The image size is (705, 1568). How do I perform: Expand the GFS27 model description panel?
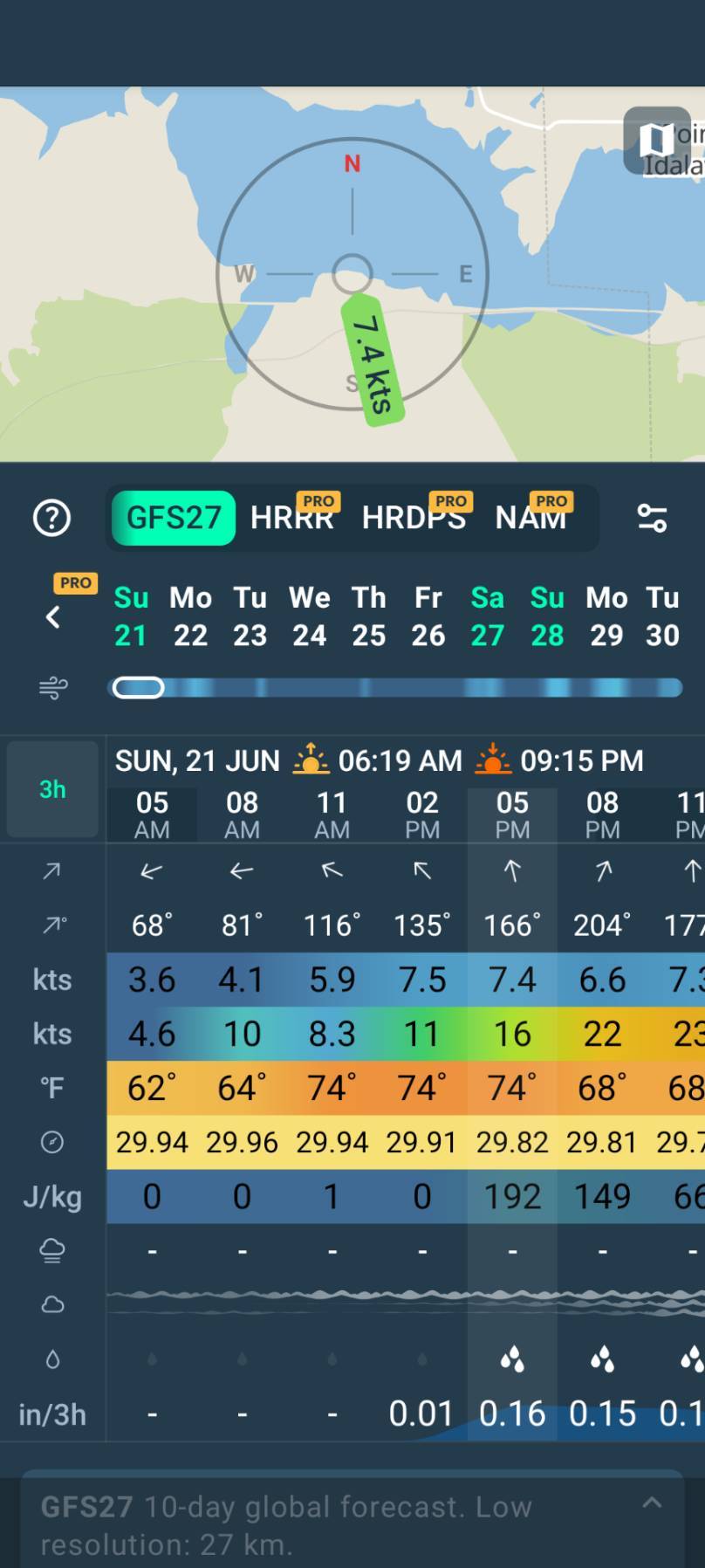(652, 1503)
